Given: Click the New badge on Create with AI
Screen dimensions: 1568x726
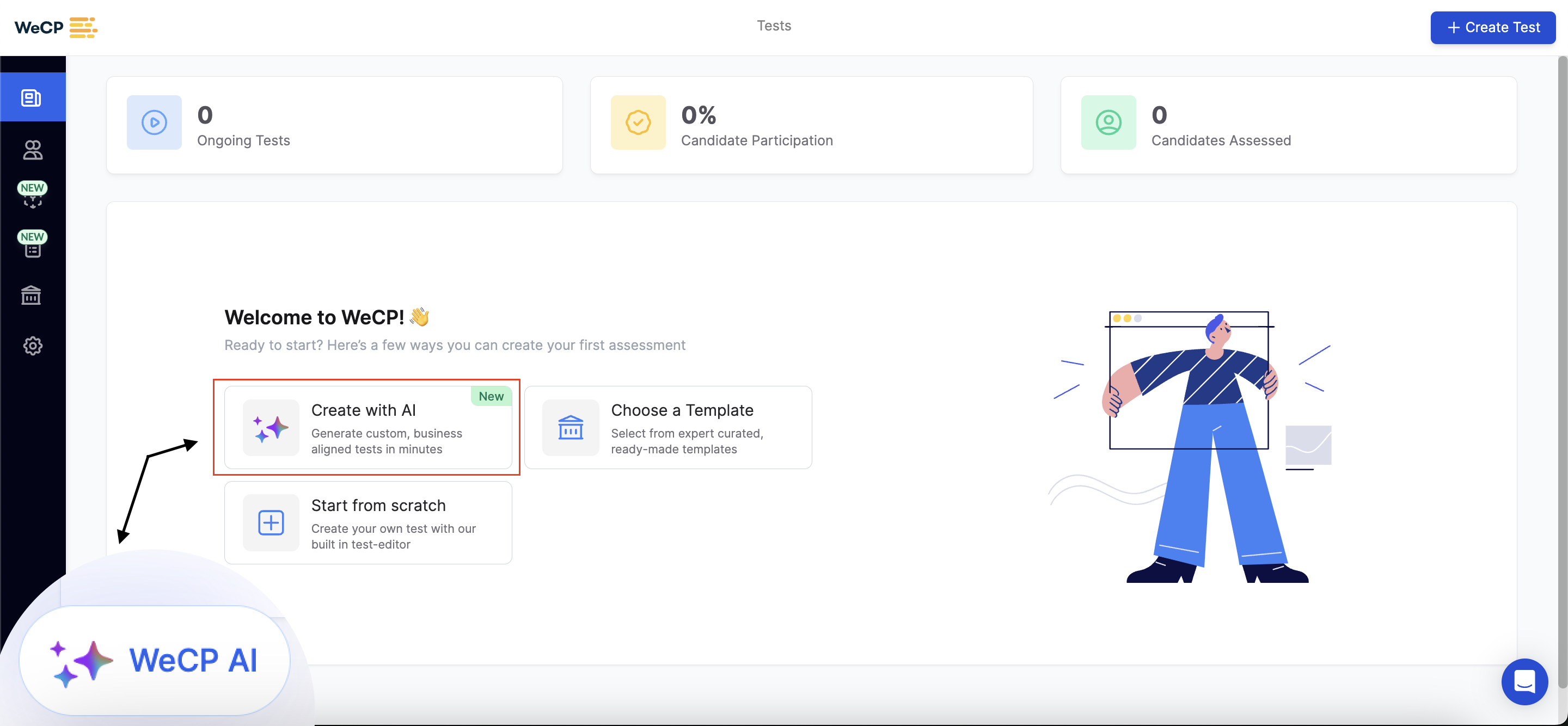Looking at the screenshot, I should tap(491, 396).
